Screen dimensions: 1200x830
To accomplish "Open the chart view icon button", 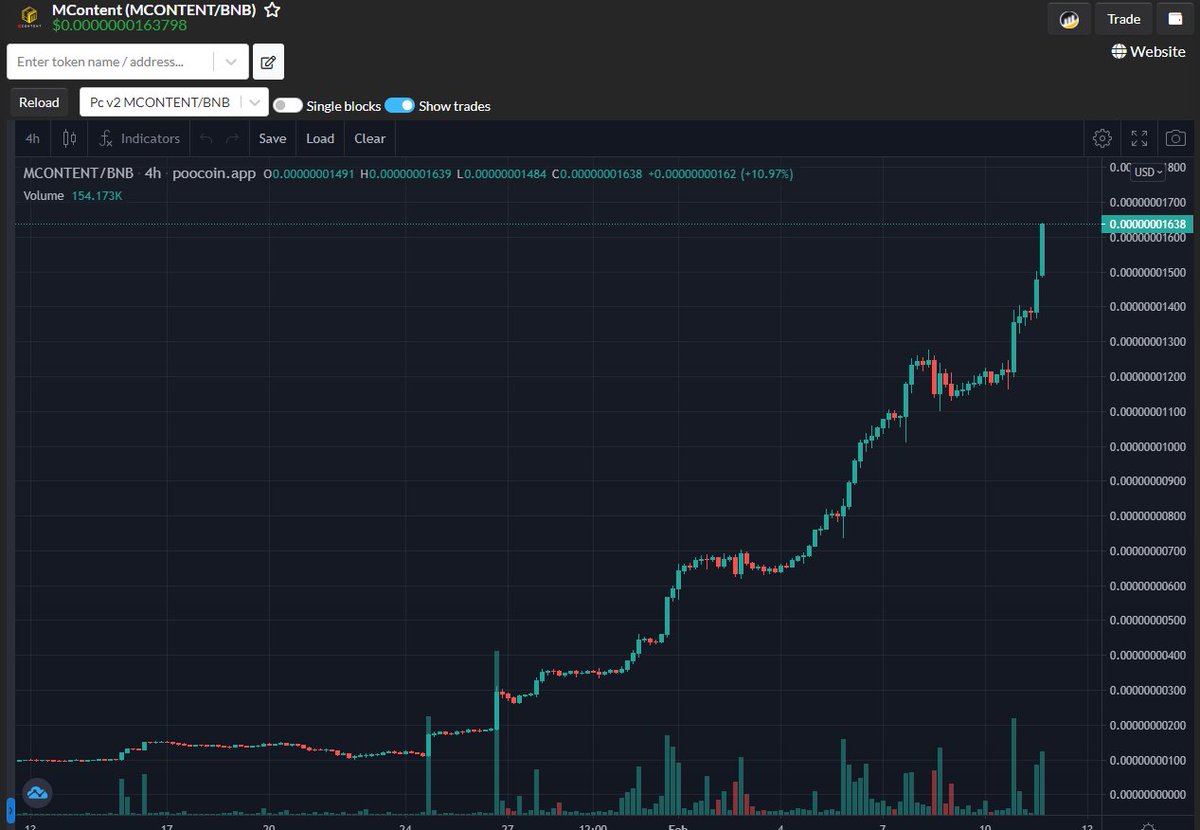I will tap(1069, 19).
